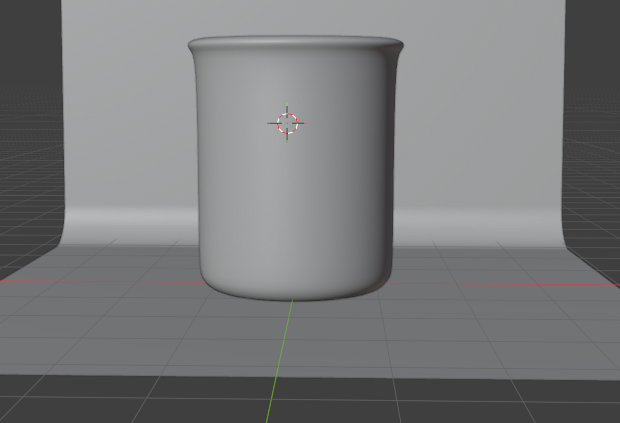Click the flared rim of the cup
This screenshot has height=423, width=620.
click(295, 44)
